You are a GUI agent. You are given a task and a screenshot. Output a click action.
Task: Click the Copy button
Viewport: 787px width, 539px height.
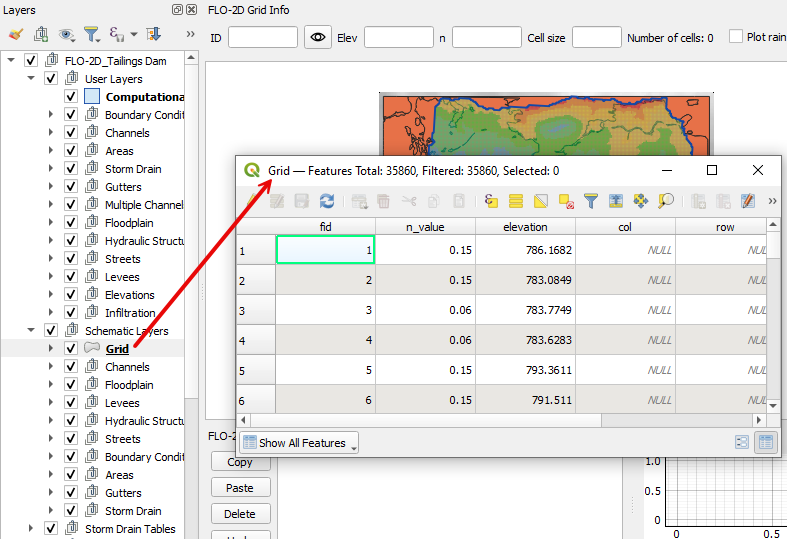(240, 462)
